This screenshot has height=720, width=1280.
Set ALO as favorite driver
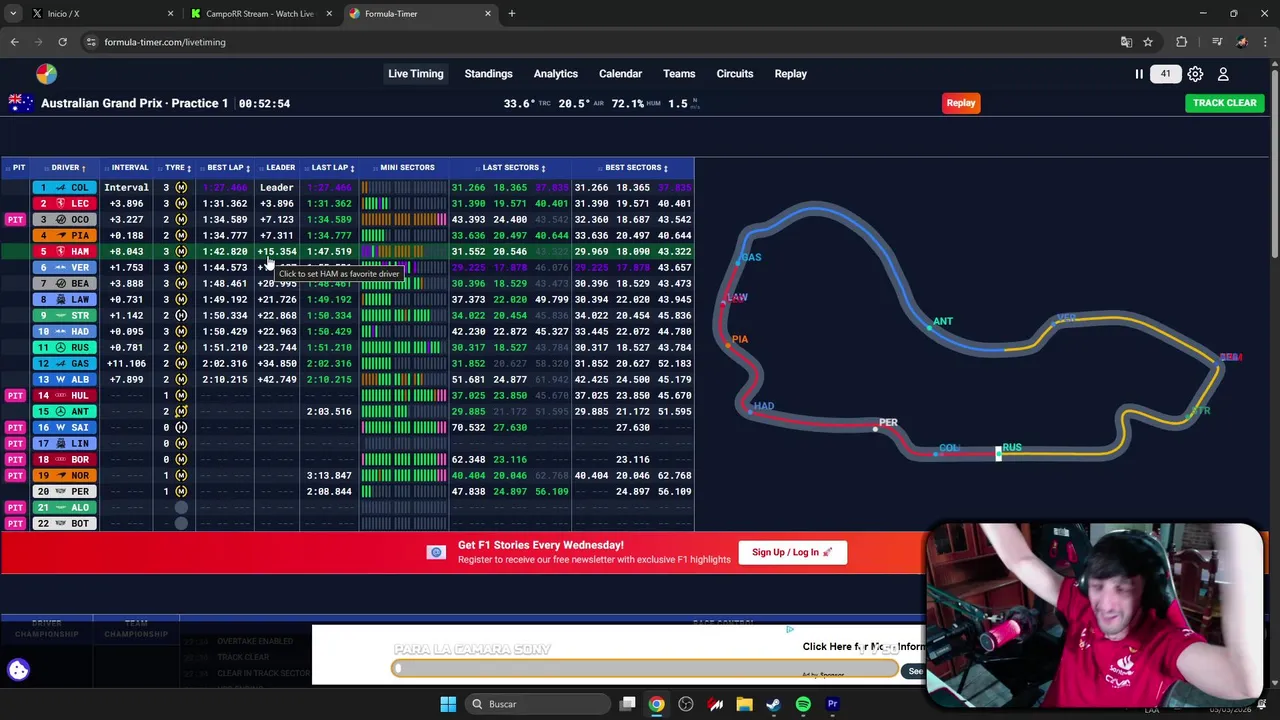click(x=65, y=507)
